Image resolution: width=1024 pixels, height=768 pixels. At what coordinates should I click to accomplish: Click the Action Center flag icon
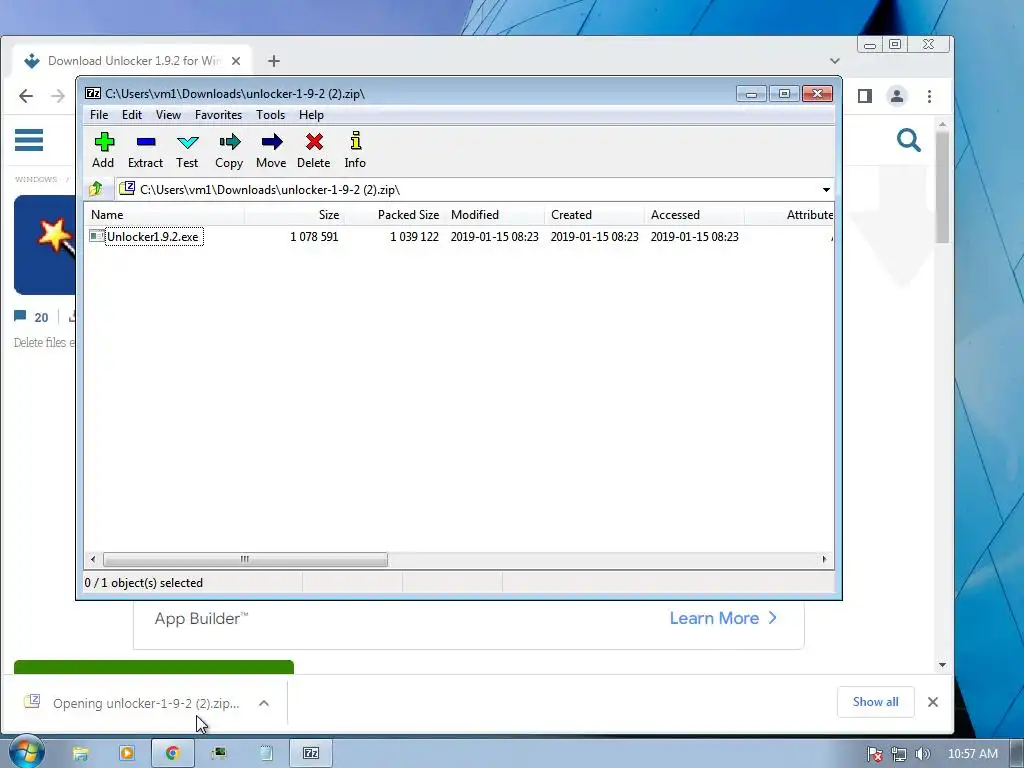[x=874, y=754]
